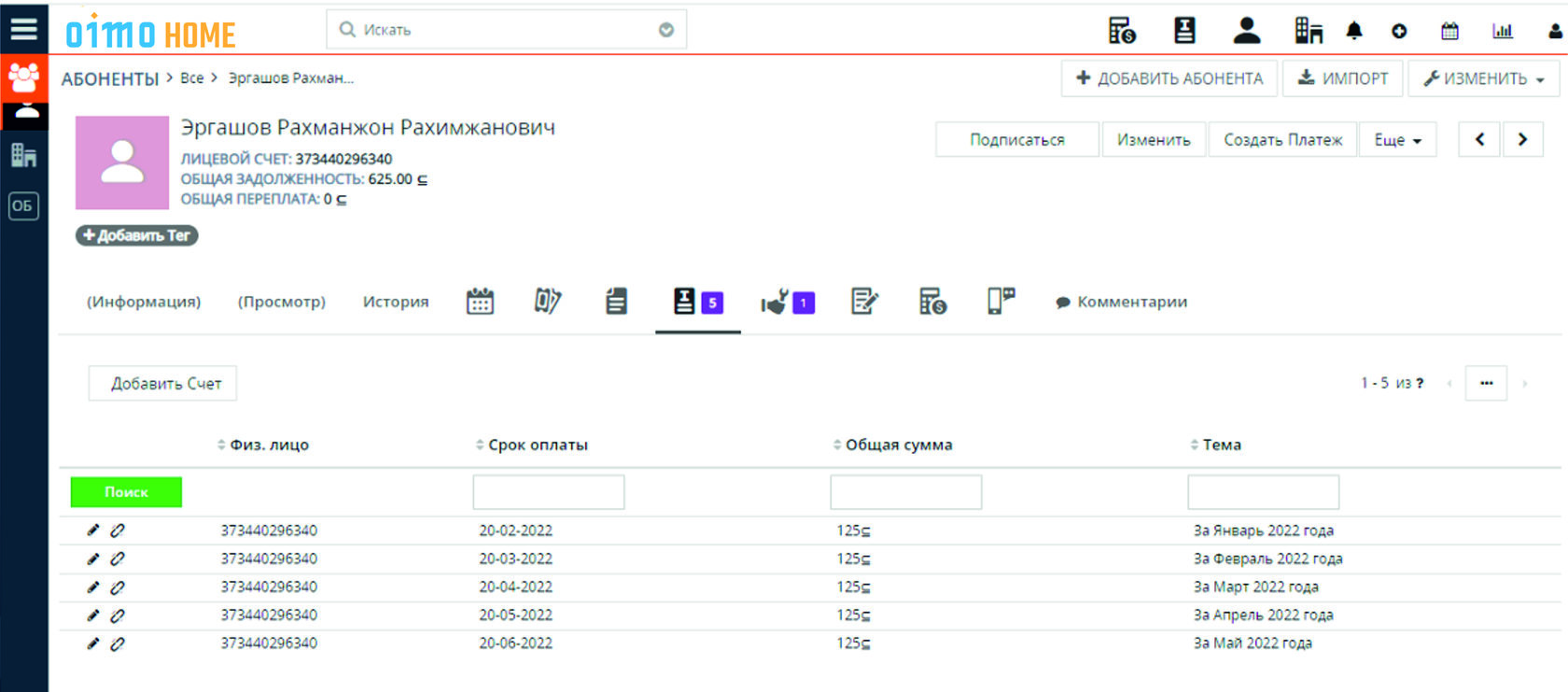The width and height of the screenshot is (1568, 692).
Task: Open the calendar icon in top toolbar
Action: (1449, 31)
